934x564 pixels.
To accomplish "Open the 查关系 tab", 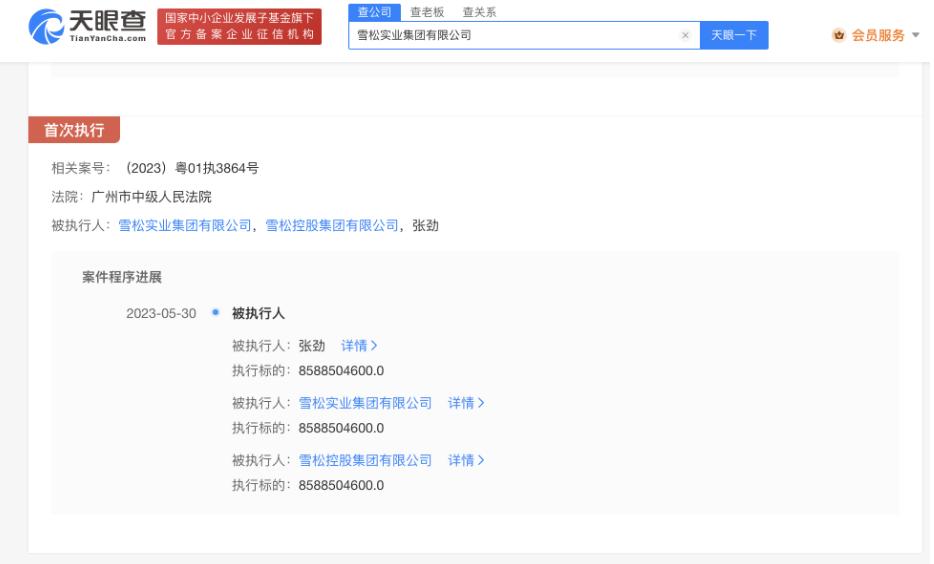I will pos(478,12).
